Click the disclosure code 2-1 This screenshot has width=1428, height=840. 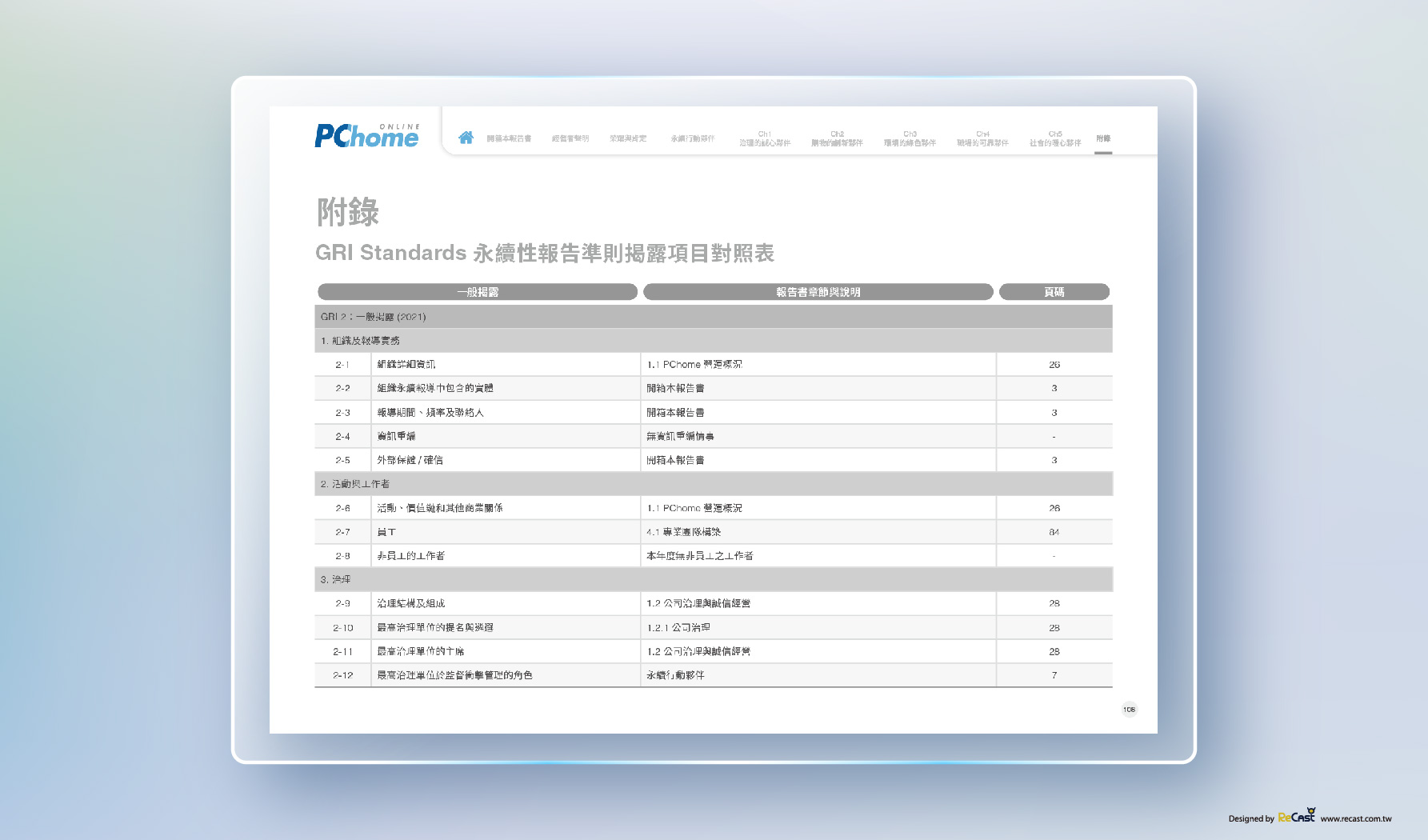[342, 365]
